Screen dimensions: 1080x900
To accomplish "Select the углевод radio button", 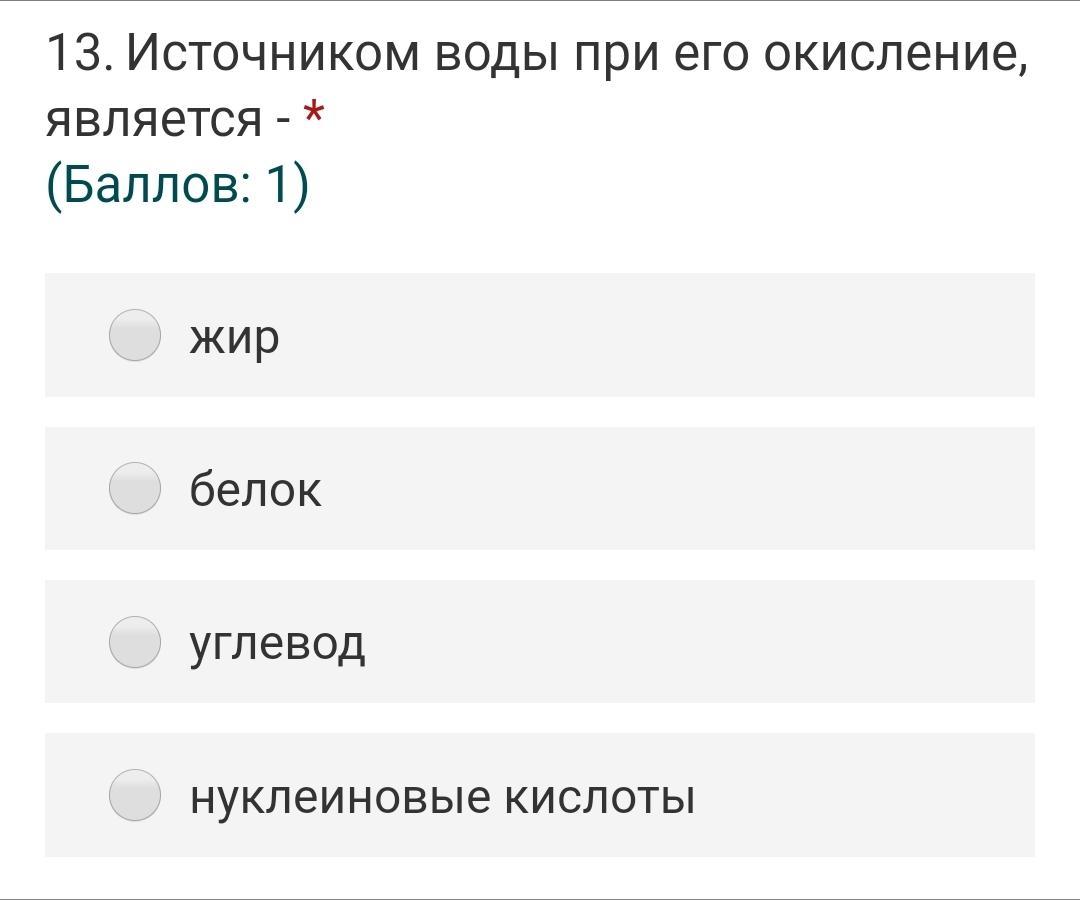I will click(135, 642).
